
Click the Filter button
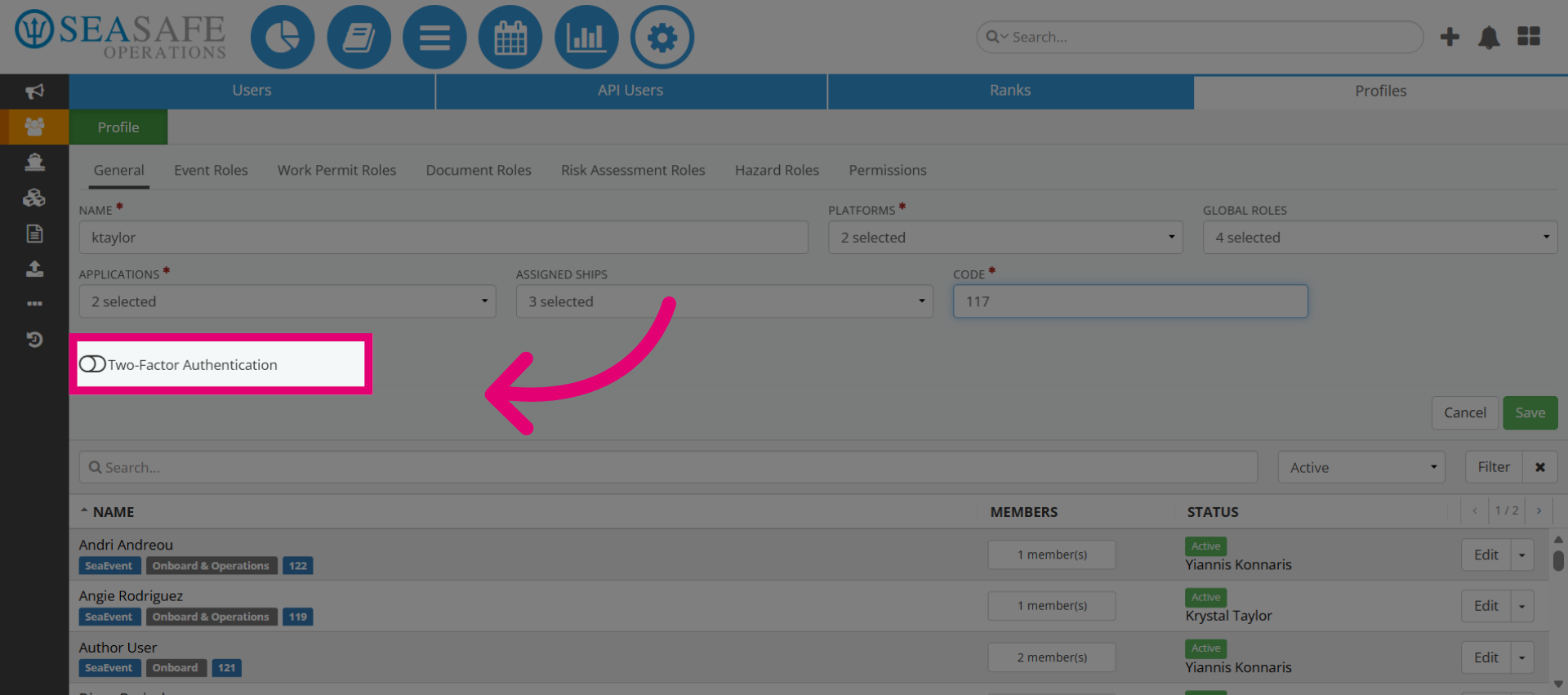click(1494, 467)
